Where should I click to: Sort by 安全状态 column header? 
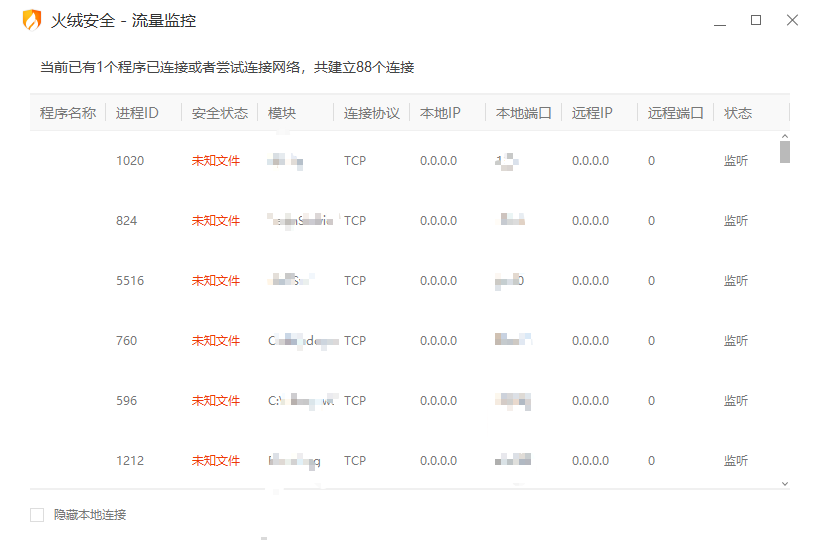coord(220,113)
